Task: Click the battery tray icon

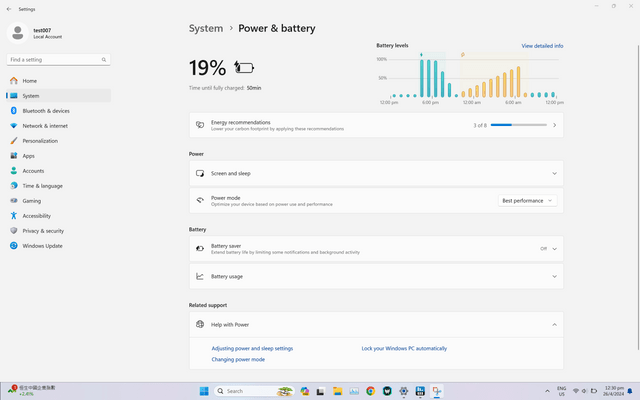Action: [x=594, y=391]
